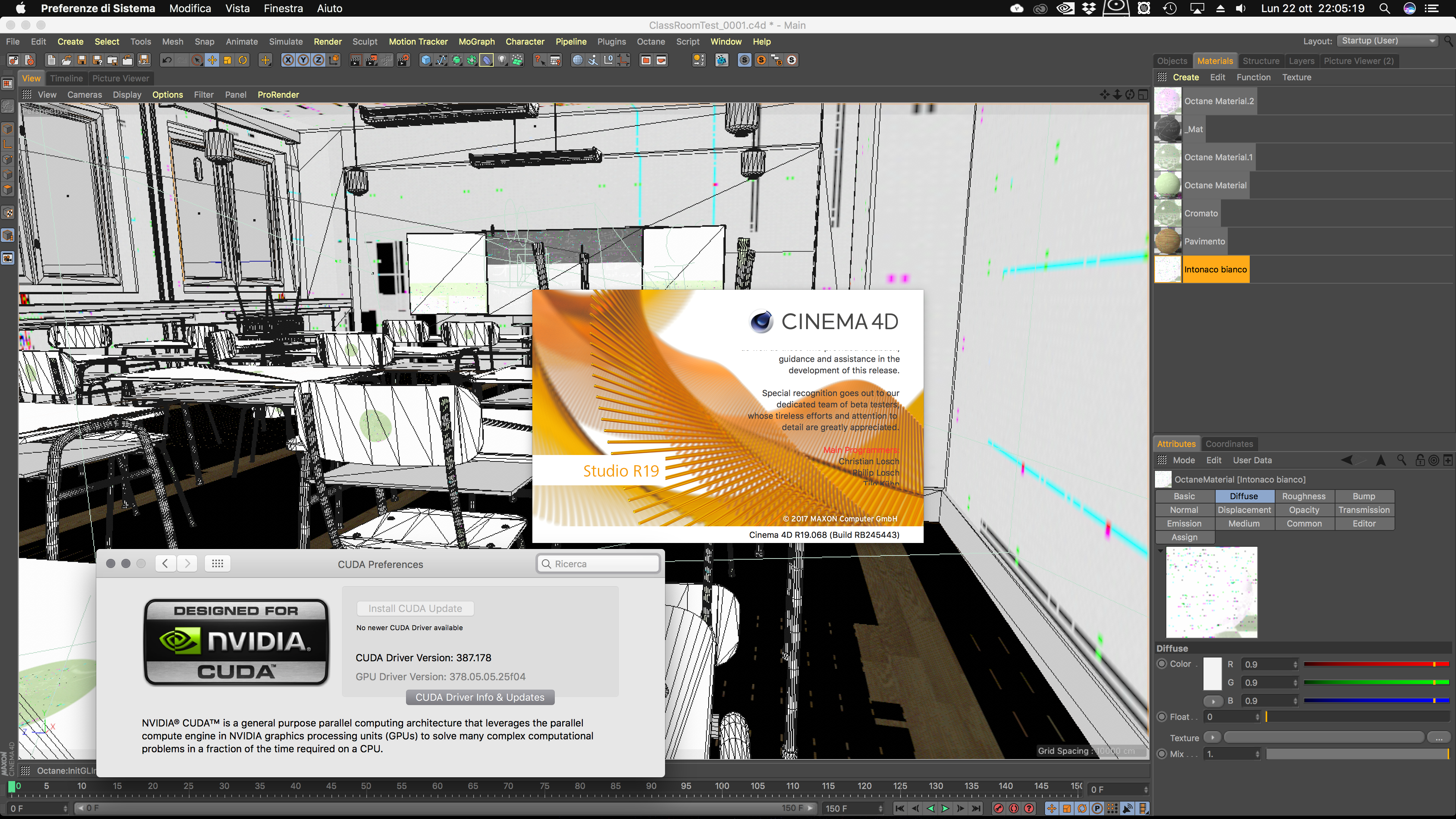Image resolution: width=1456 pixels, height=819 pixels.
Task: Click the Record Active Objects key button
Action: click(x=998, y=808)
